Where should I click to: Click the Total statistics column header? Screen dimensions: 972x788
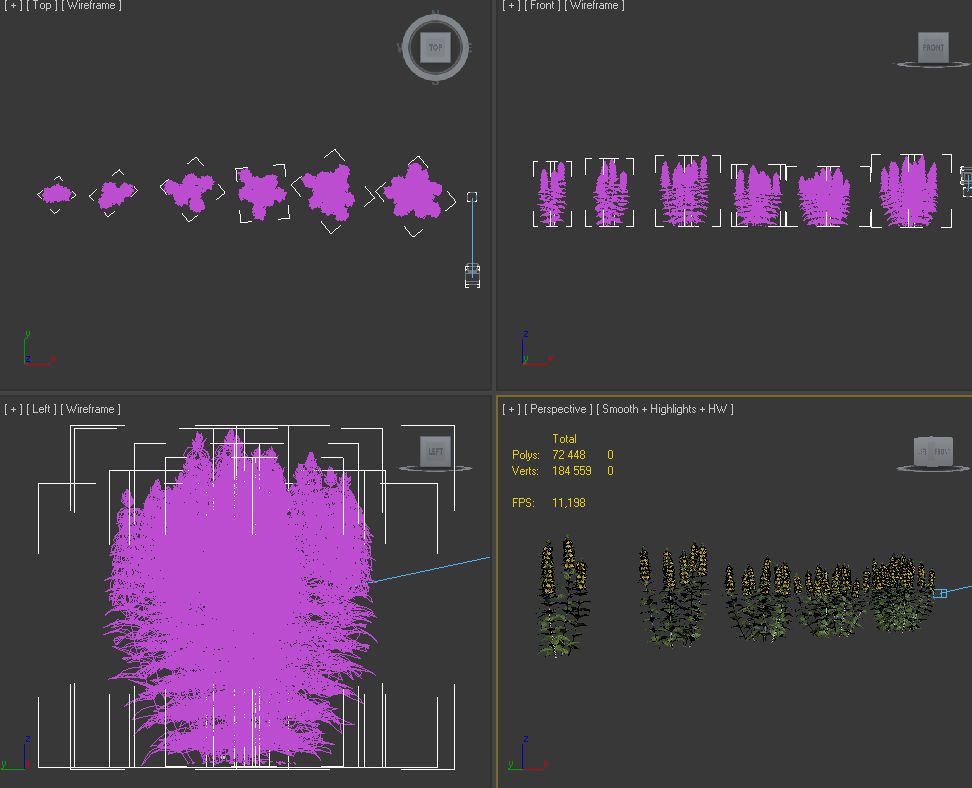pos(564,439)
